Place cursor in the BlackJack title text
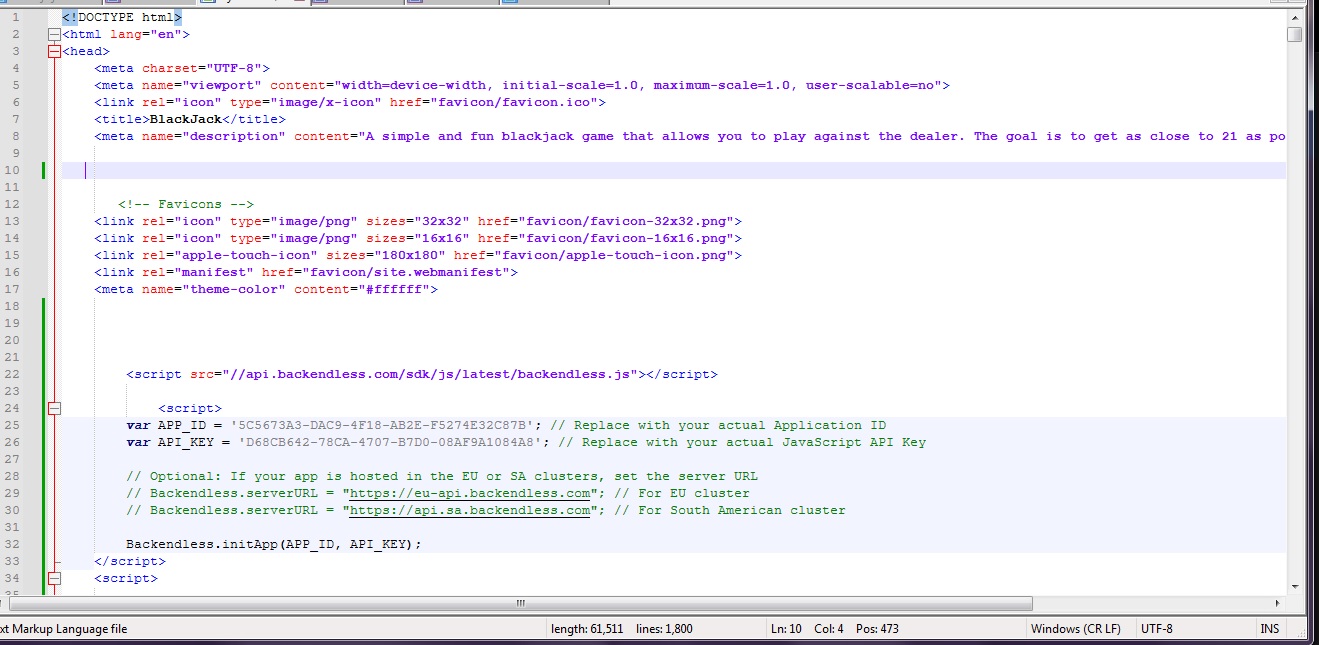Image resolution: width=1319 pixels, height=645 pixels. tap(185, 119)
